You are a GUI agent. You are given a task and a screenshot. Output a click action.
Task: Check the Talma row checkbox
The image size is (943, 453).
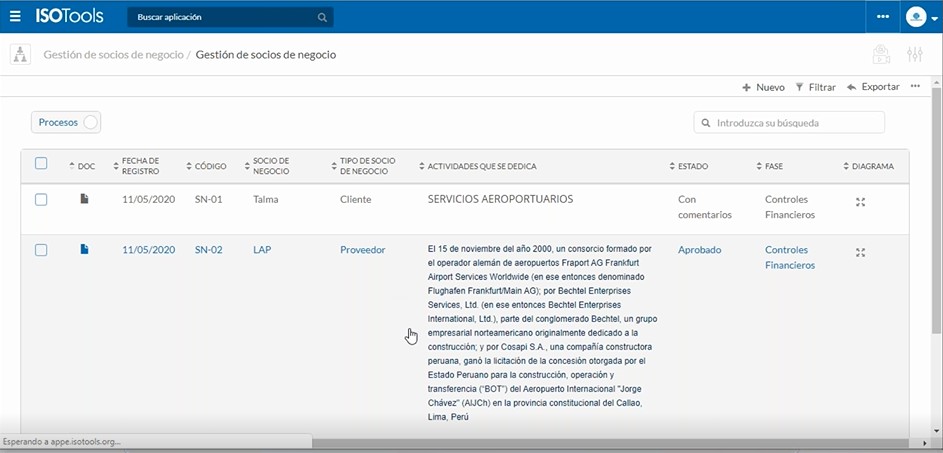(x=41, y=200)
